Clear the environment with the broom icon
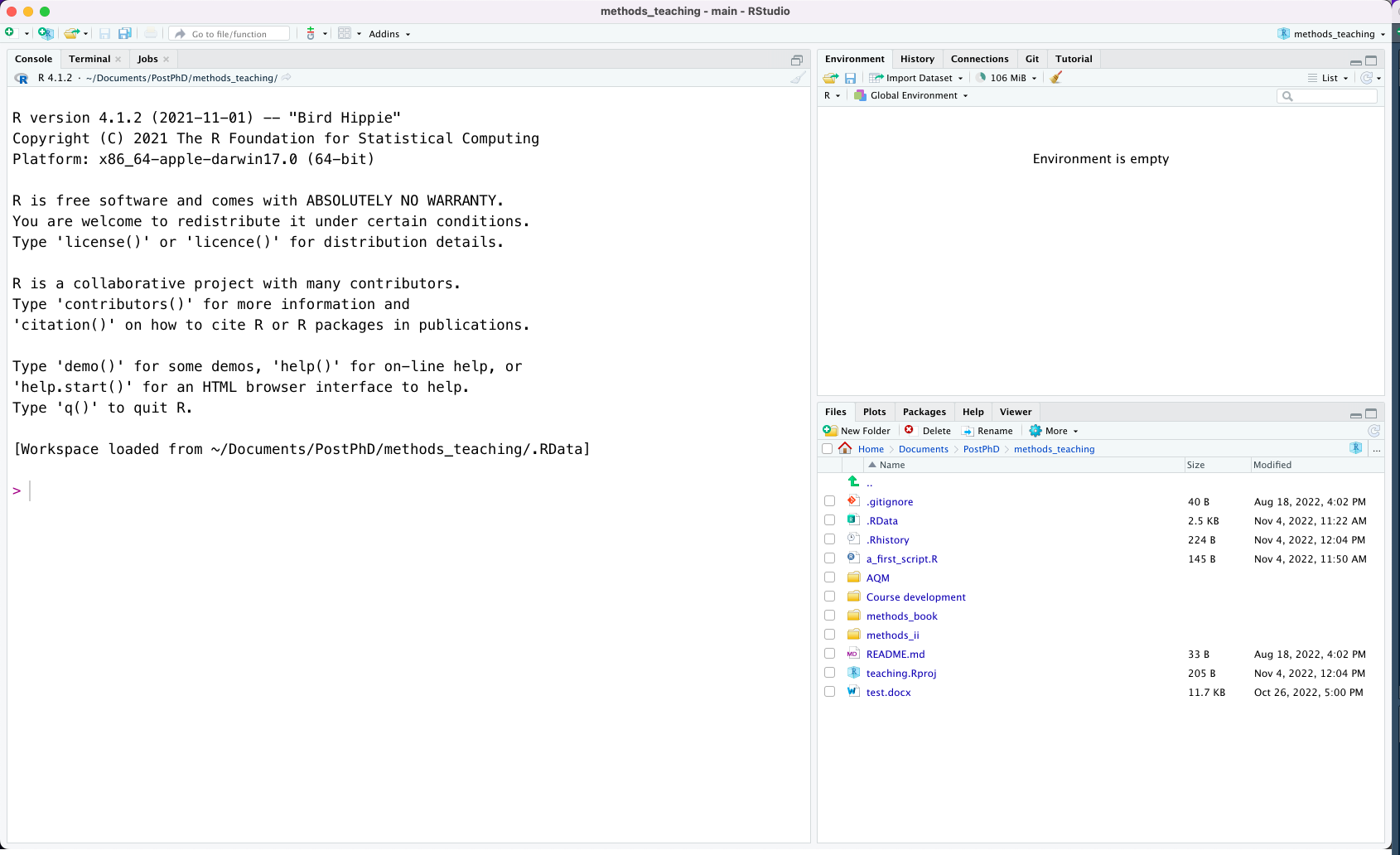 tap(1055, 77)
